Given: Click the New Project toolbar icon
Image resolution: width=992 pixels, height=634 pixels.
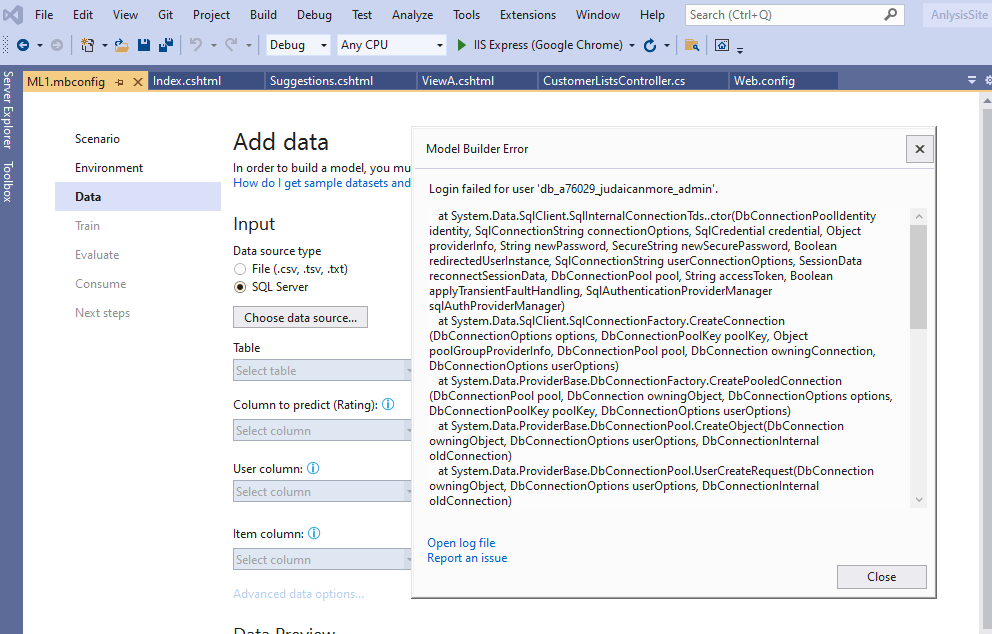Looking at the screenshot, I should pyautogui.click(x=88, y=45).
